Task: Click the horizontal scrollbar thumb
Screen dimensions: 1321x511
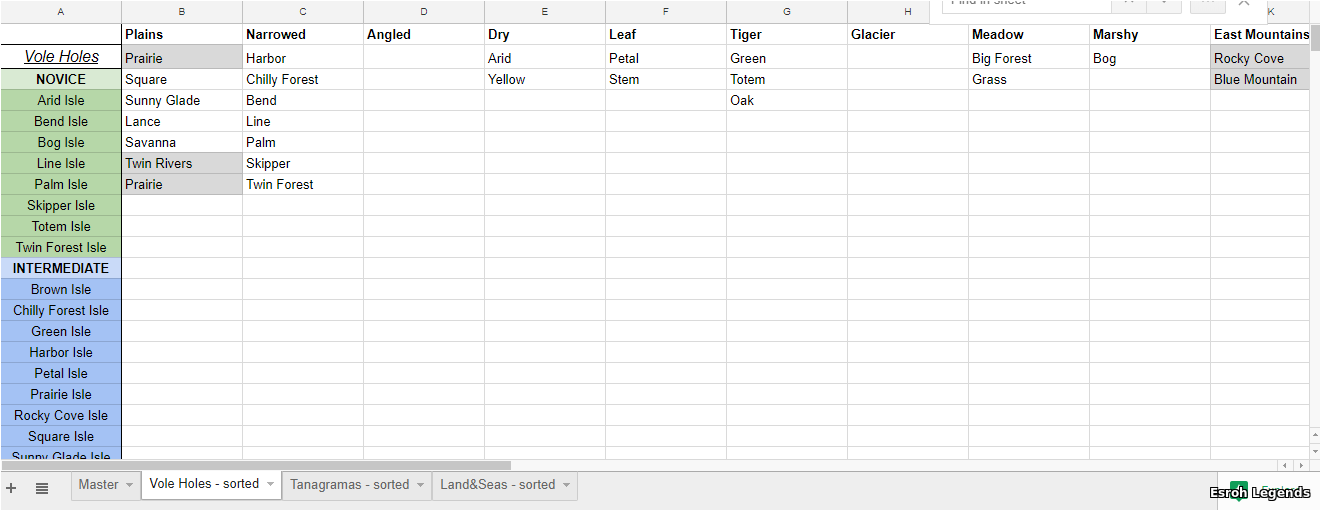Action: click(256, 465)
